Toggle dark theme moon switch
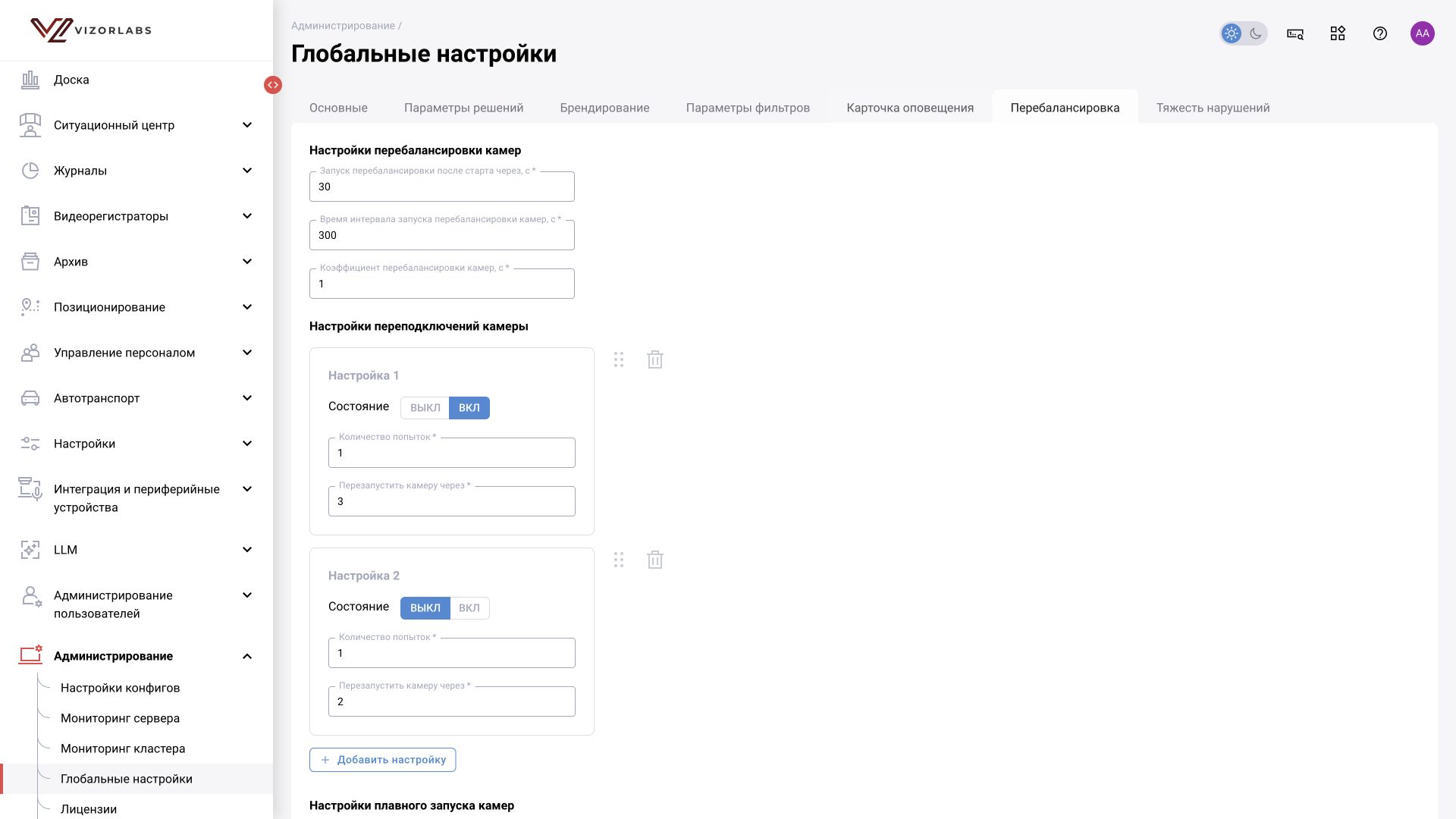This screenshot has width=1456, height=819. [1256, 33]
